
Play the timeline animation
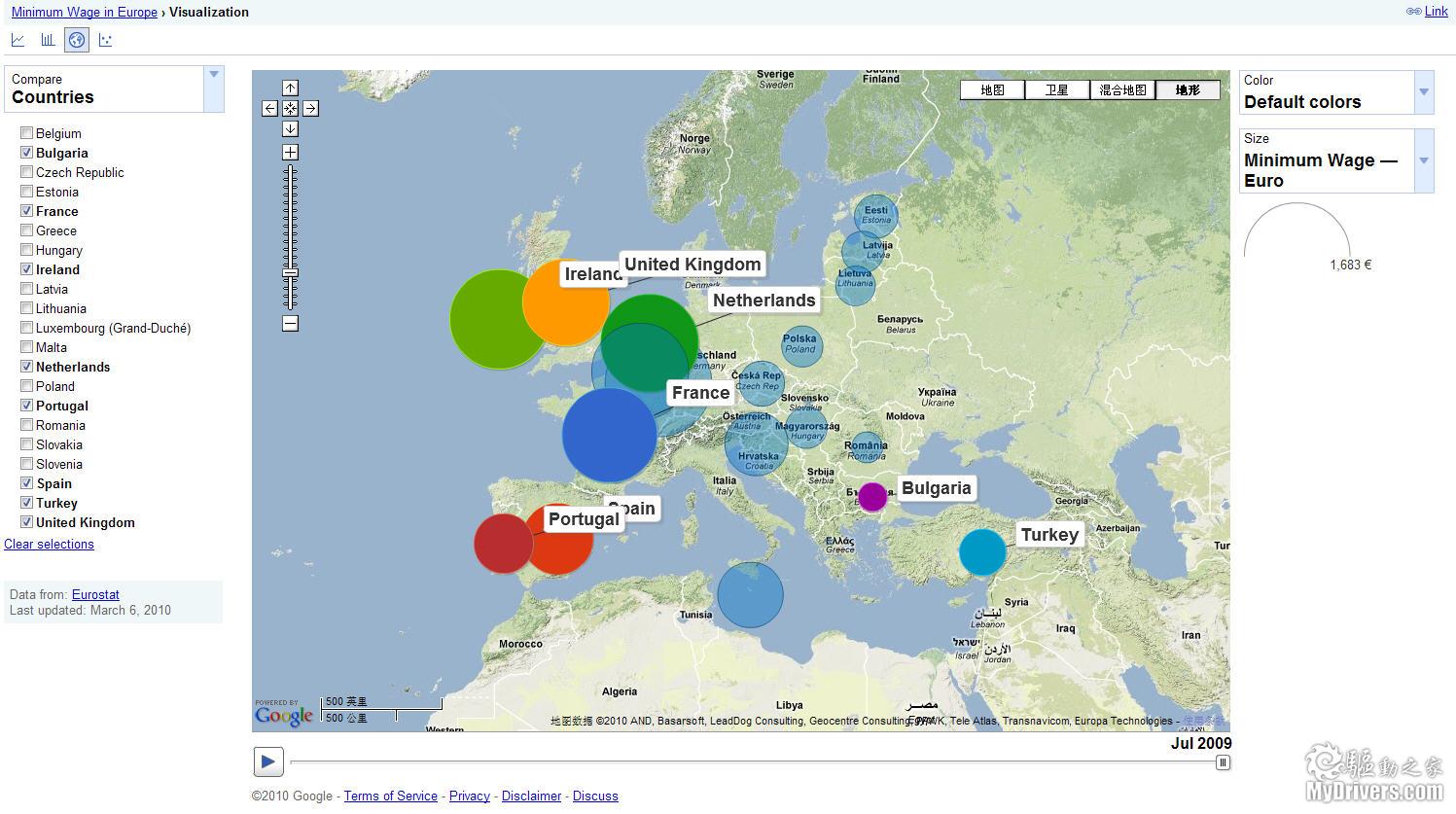268,761
